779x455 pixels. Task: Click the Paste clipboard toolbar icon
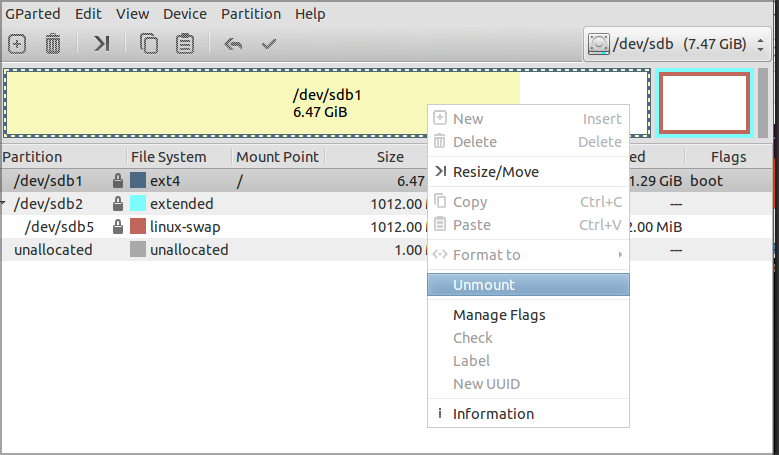pos(185,44)
